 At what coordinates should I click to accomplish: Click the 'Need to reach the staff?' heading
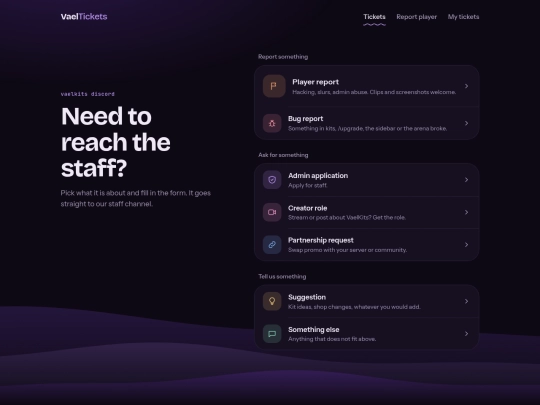click(x=116, y=142)
